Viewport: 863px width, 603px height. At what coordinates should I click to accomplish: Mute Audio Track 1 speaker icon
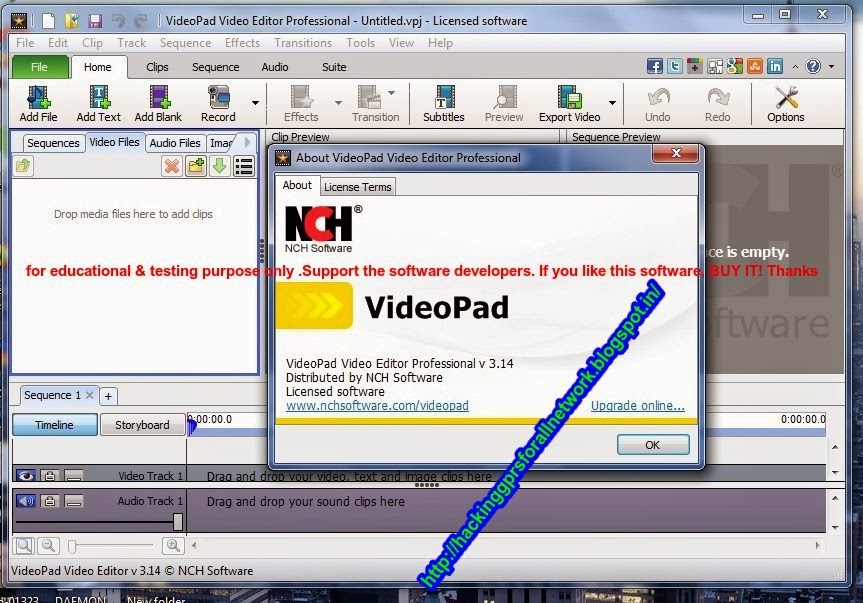click(25, 501)
